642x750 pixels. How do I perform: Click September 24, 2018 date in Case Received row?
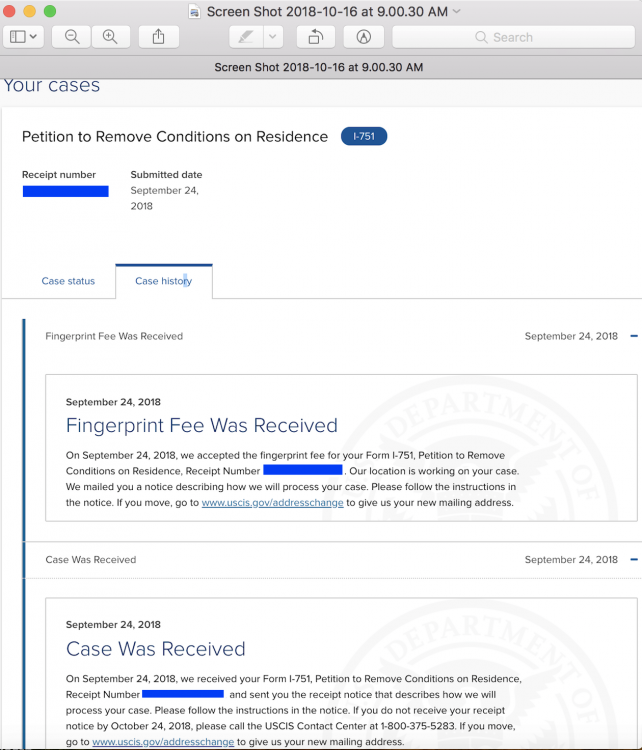pyautogui.click(x=571, y=560)
